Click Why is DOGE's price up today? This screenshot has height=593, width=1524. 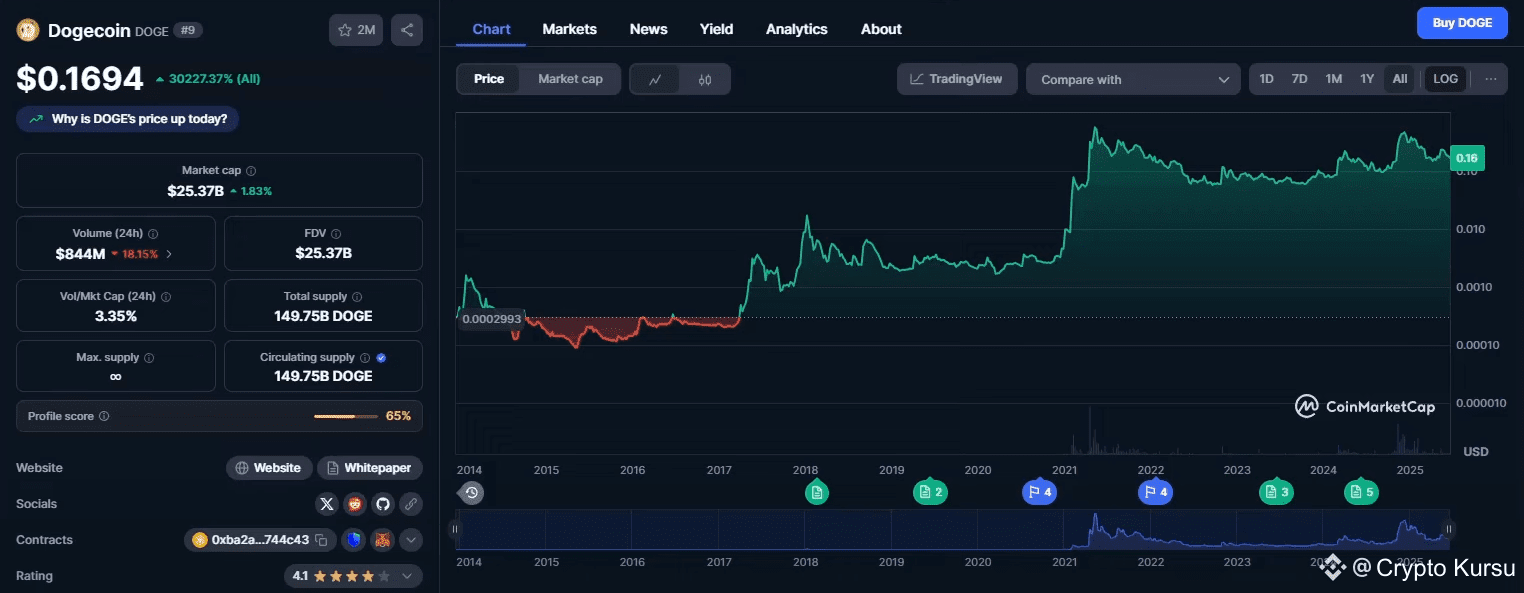pyautogui.click(x=127, y=119)
